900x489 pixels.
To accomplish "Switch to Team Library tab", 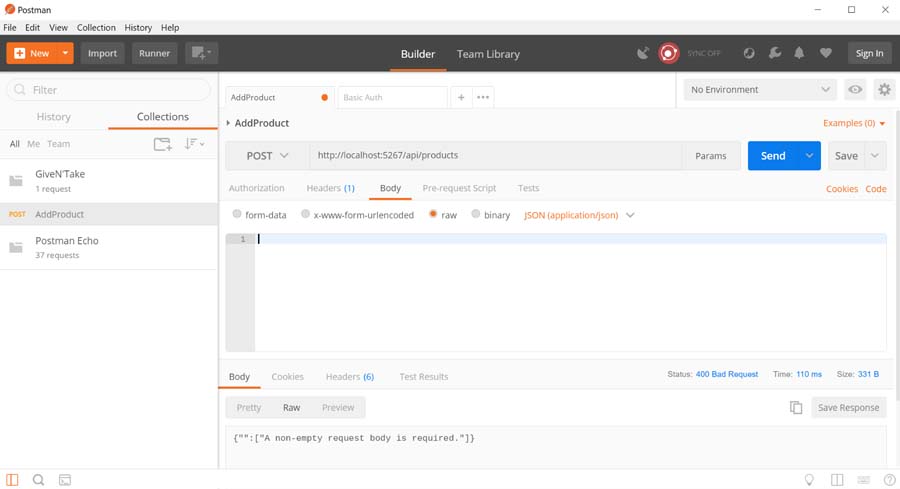I will pyautogui.click(x=488, y=54).
